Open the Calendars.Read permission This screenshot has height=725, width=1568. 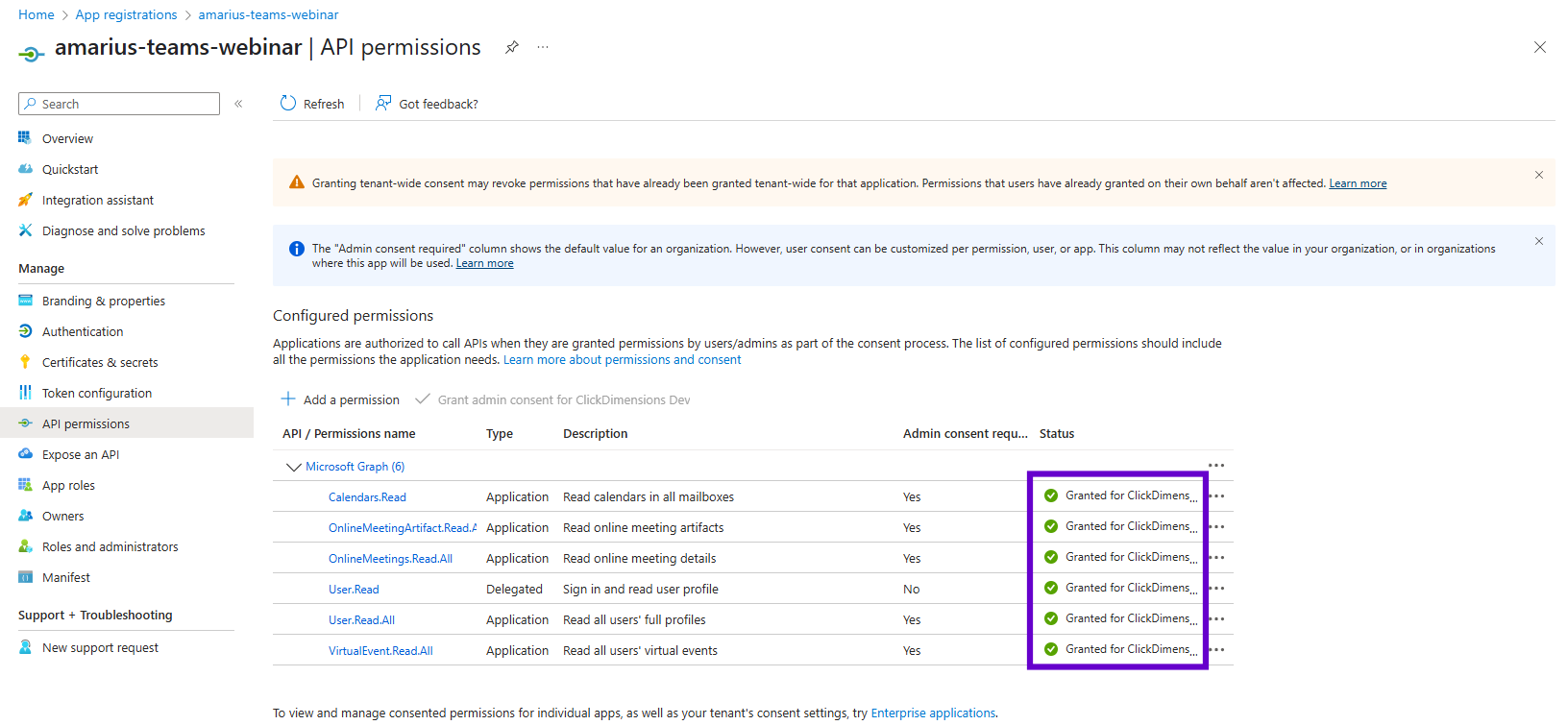point(367,497)
